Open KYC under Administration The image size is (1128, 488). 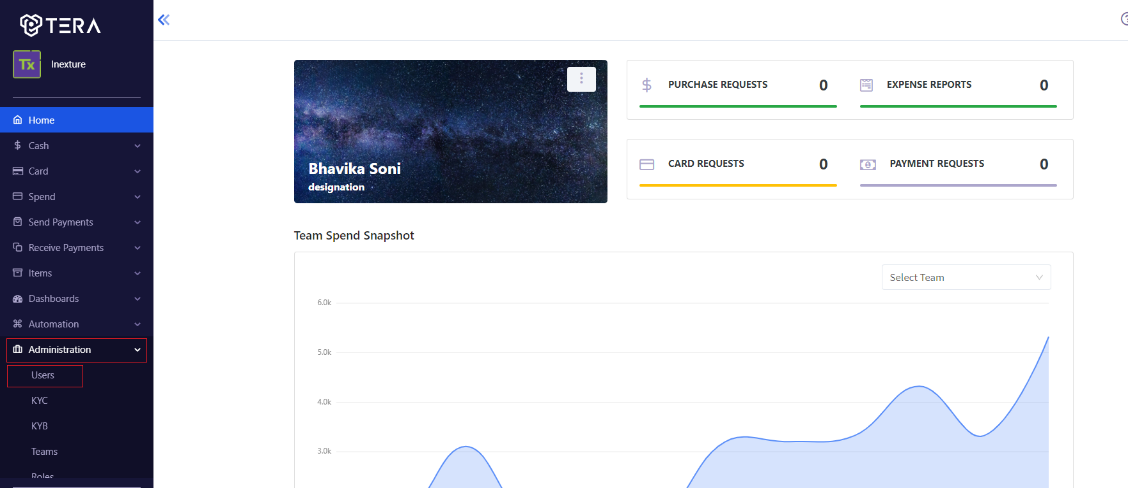pos(40,401)
